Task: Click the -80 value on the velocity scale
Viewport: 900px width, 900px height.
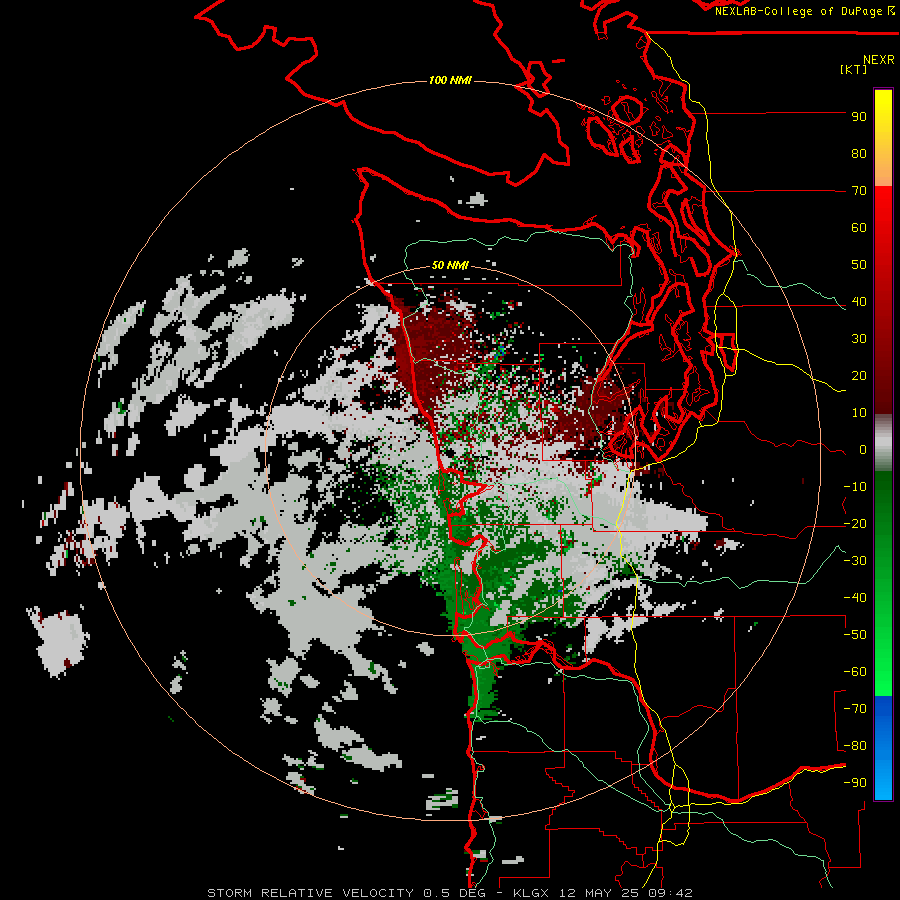Action: tap(855, 746)
